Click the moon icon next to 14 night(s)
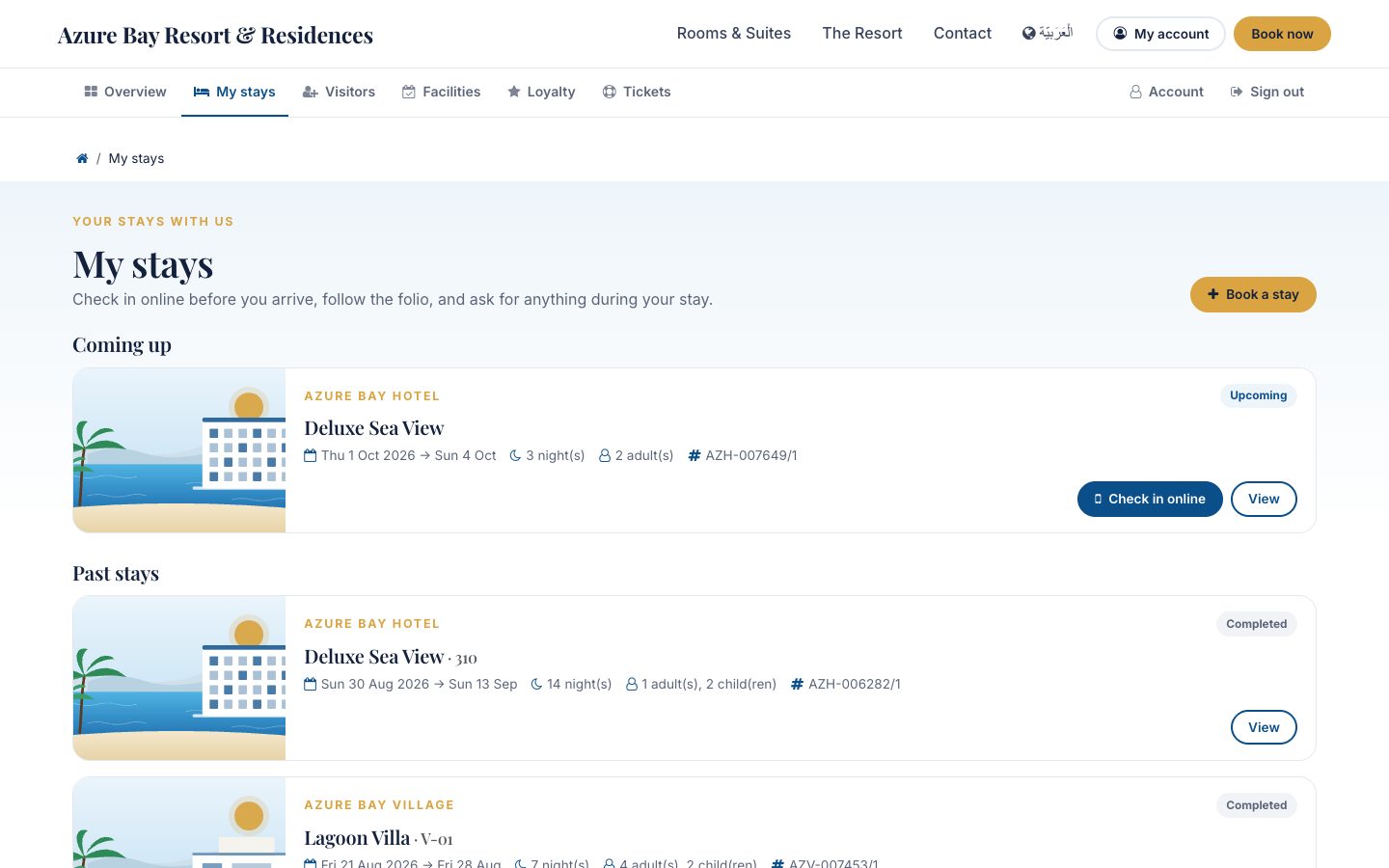1389x868 pixels. pyautogui.click(x=536, y=684)
